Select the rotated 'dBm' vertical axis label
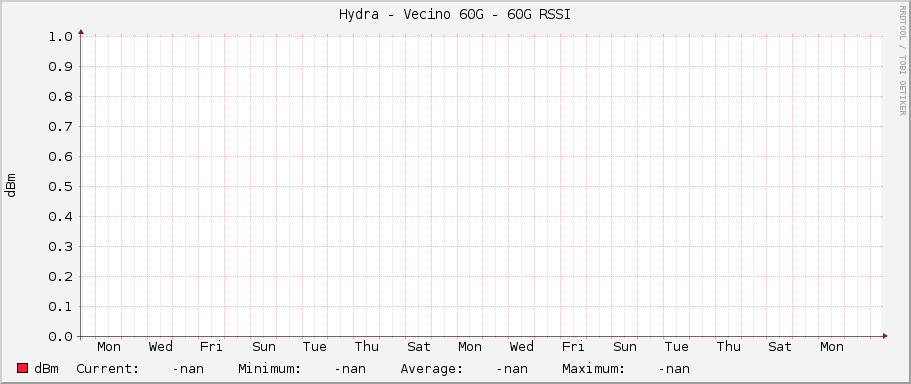Screen dimensions: 911x384 tap(11, 185)
